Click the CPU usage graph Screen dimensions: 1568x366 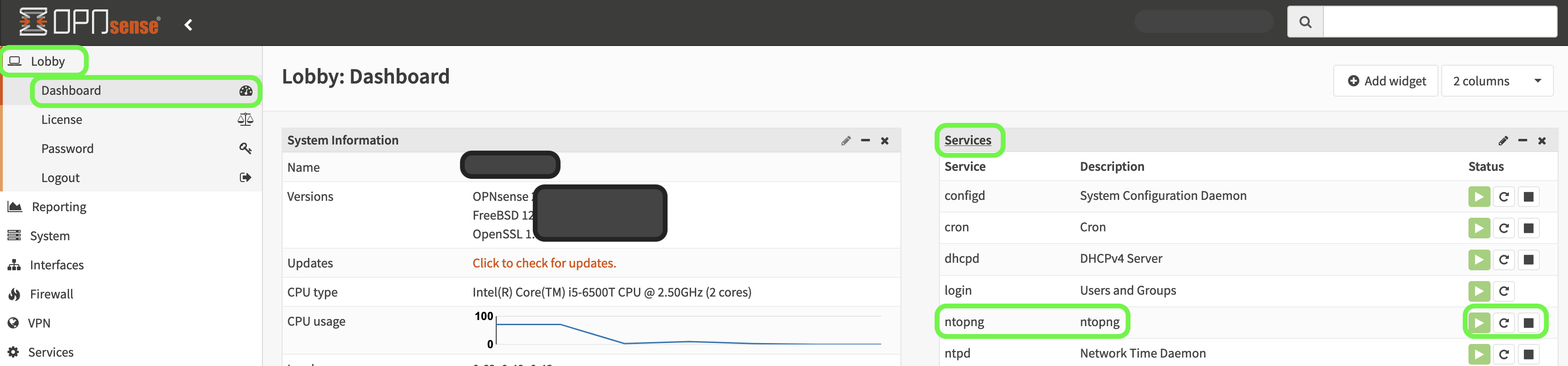coord(677,331)
